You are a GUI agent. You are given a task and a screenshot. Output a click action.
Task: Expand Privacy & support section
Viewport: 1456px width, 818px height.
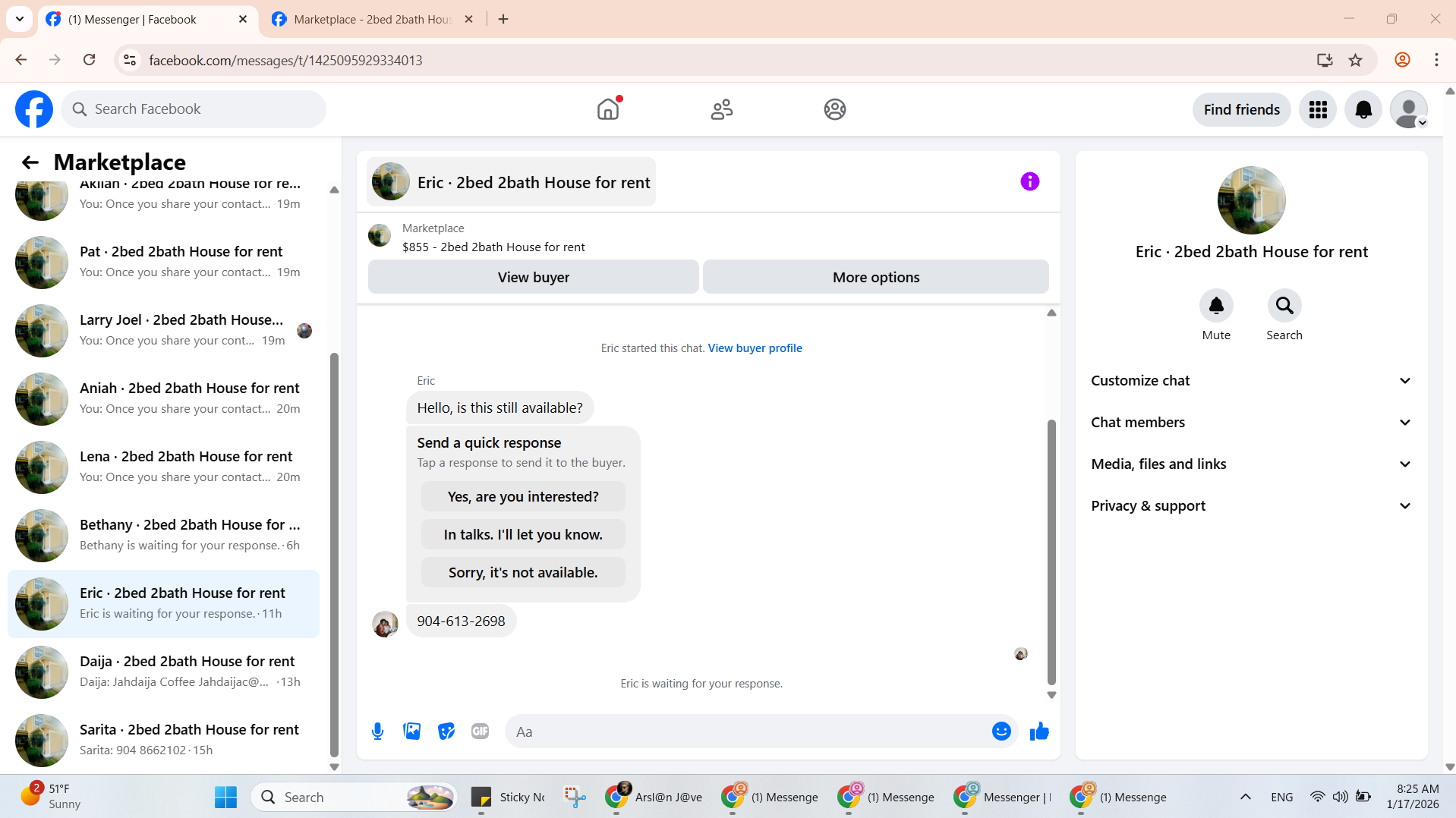(x=1251, y=506)
